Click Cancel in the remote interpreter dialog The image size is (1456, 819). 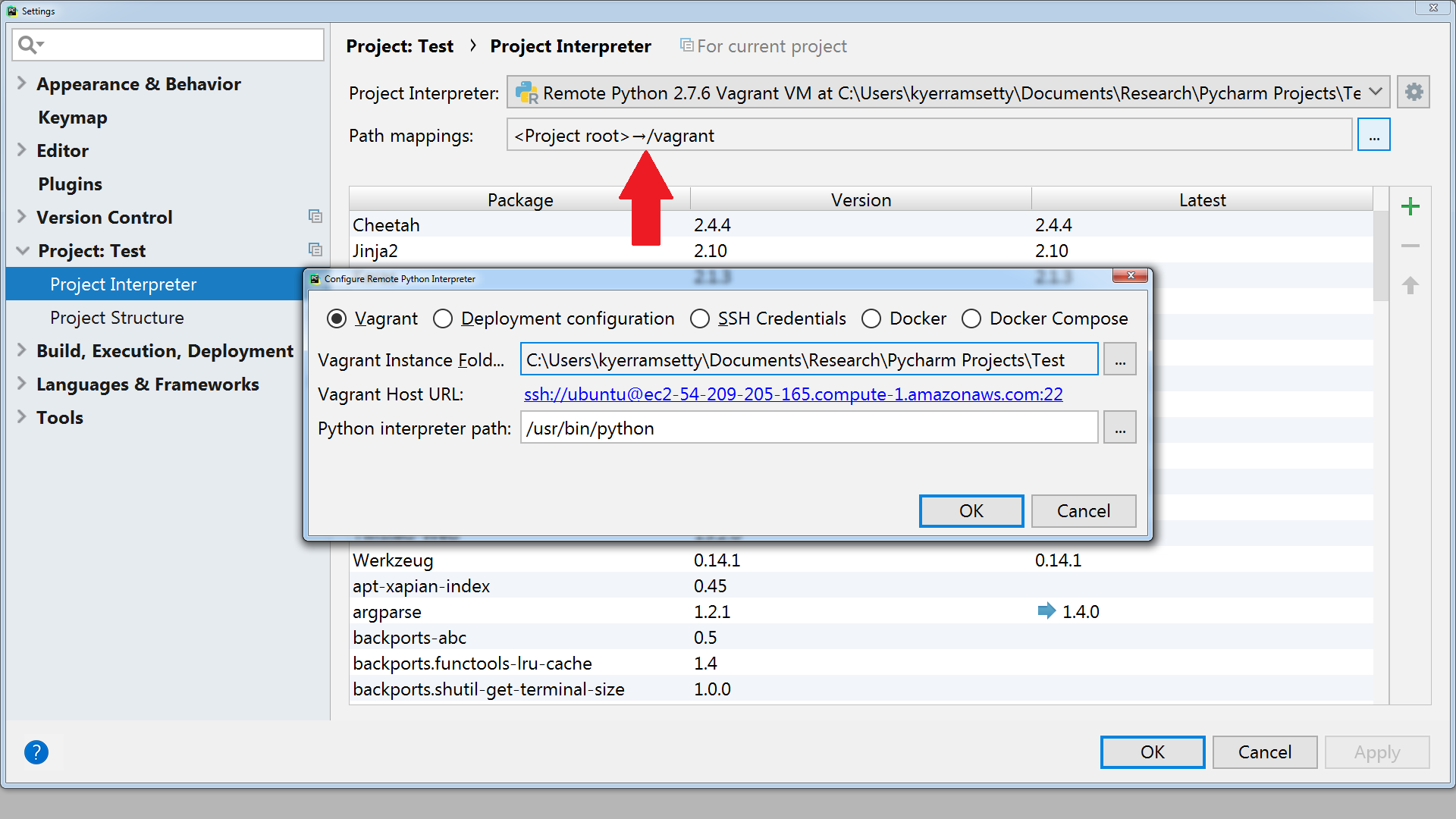point(1084,511)
